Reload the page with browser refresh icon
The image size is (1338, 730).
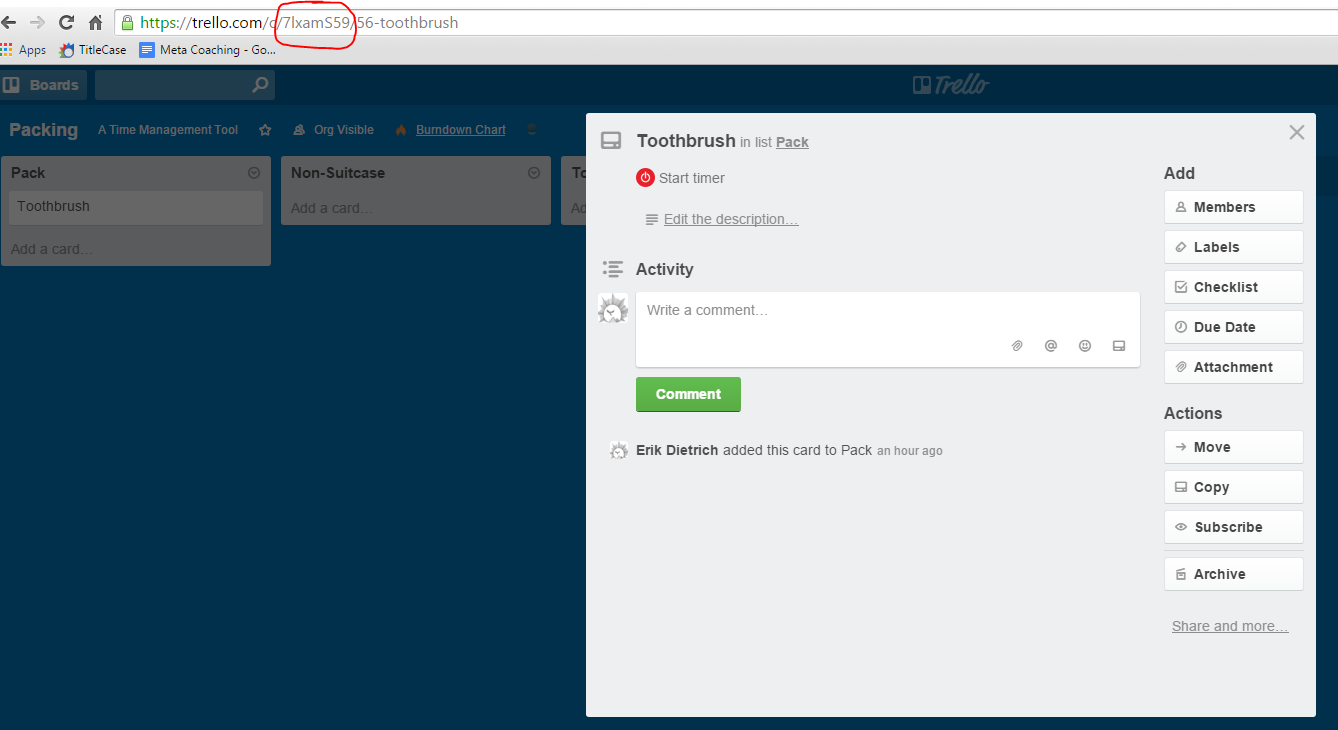(x=67, y=22)
